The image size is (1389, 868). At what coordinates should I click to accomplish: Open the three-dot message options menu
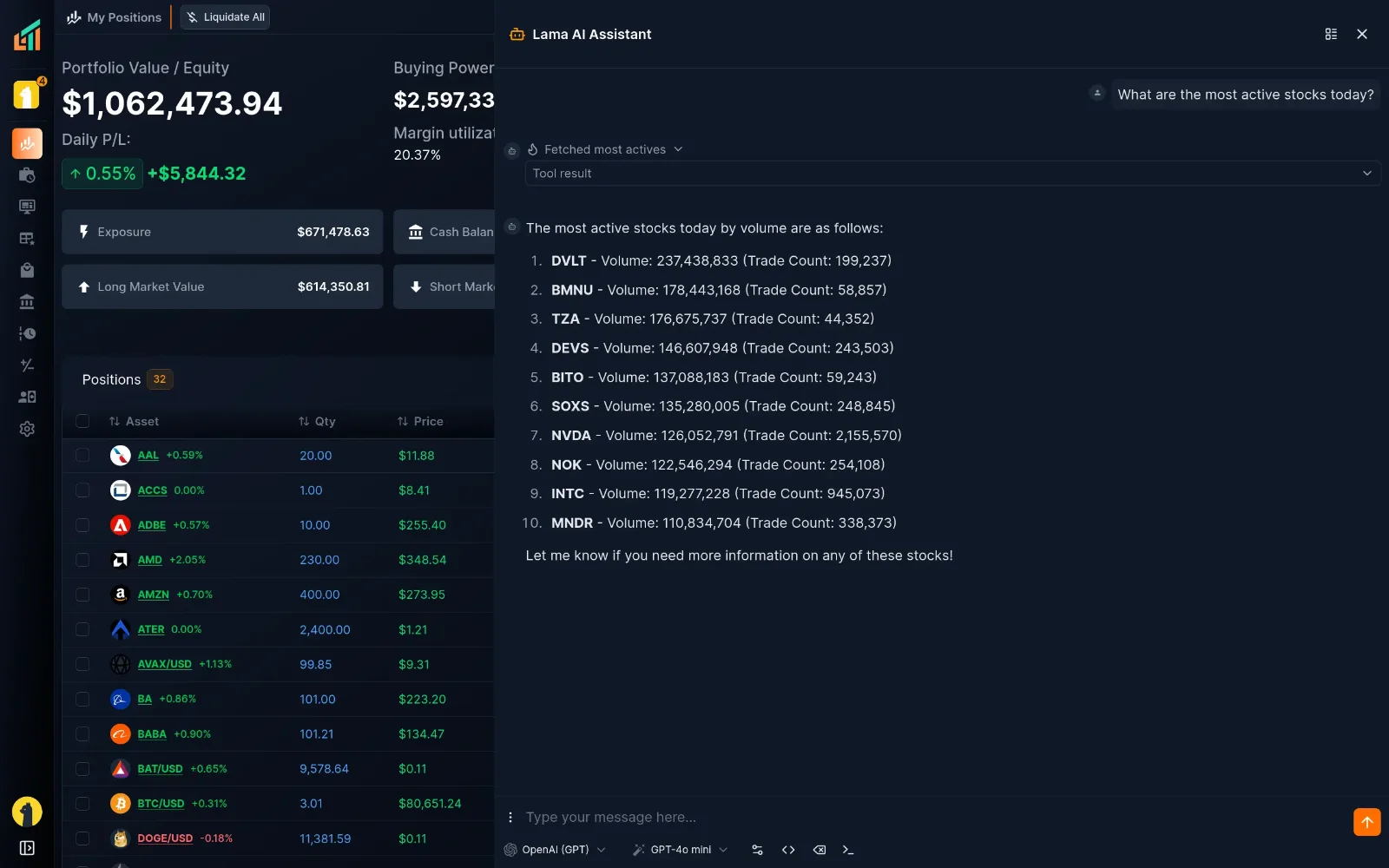[x=510, y=817]
